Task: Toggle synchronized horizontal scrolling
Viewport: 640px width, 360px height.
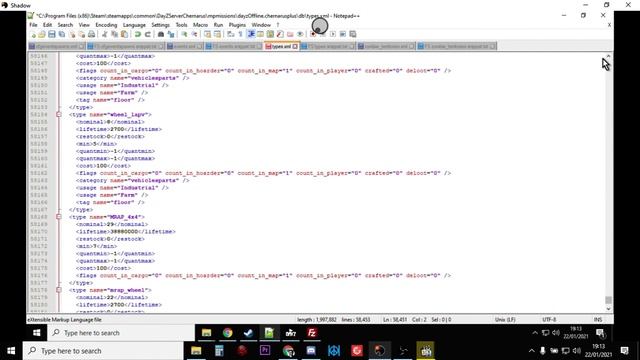Action: 217,34
